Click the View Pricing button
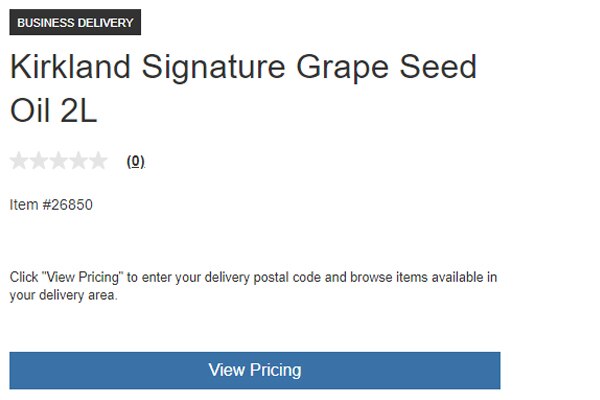This screenshot has width=600, height=400. [x=255, y=371]
